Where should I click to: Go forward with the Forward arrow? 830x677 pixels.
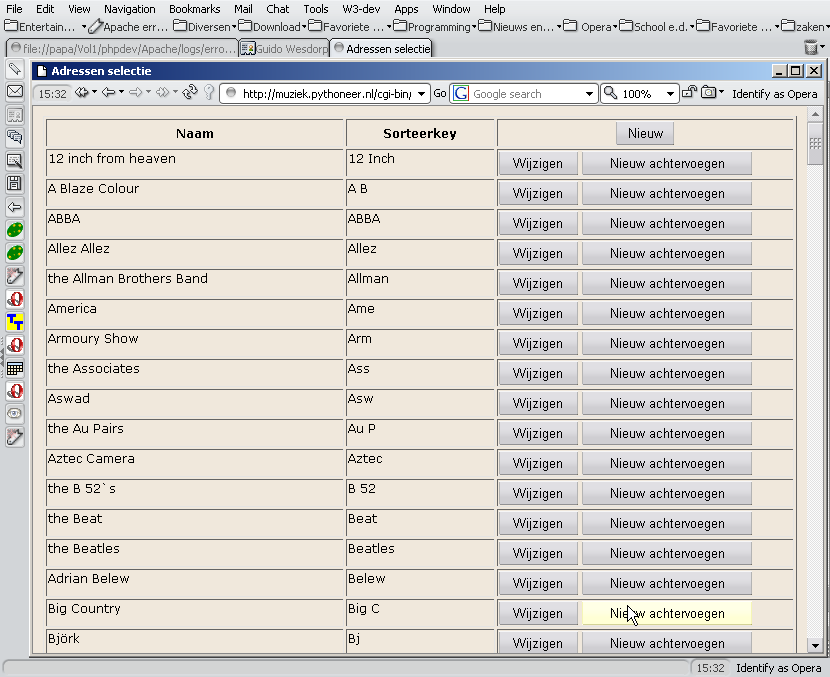click(x=136, y=93)
